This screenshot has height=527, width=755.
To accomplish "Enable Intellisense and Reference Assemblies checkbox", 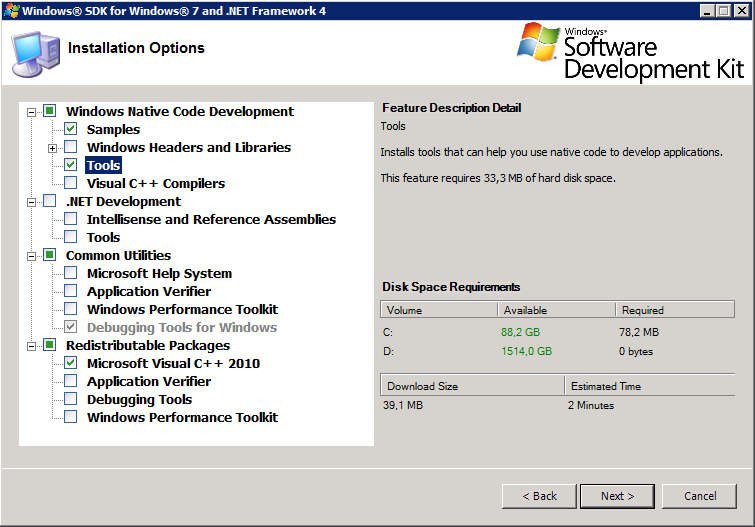I will [x=71, y=219].
